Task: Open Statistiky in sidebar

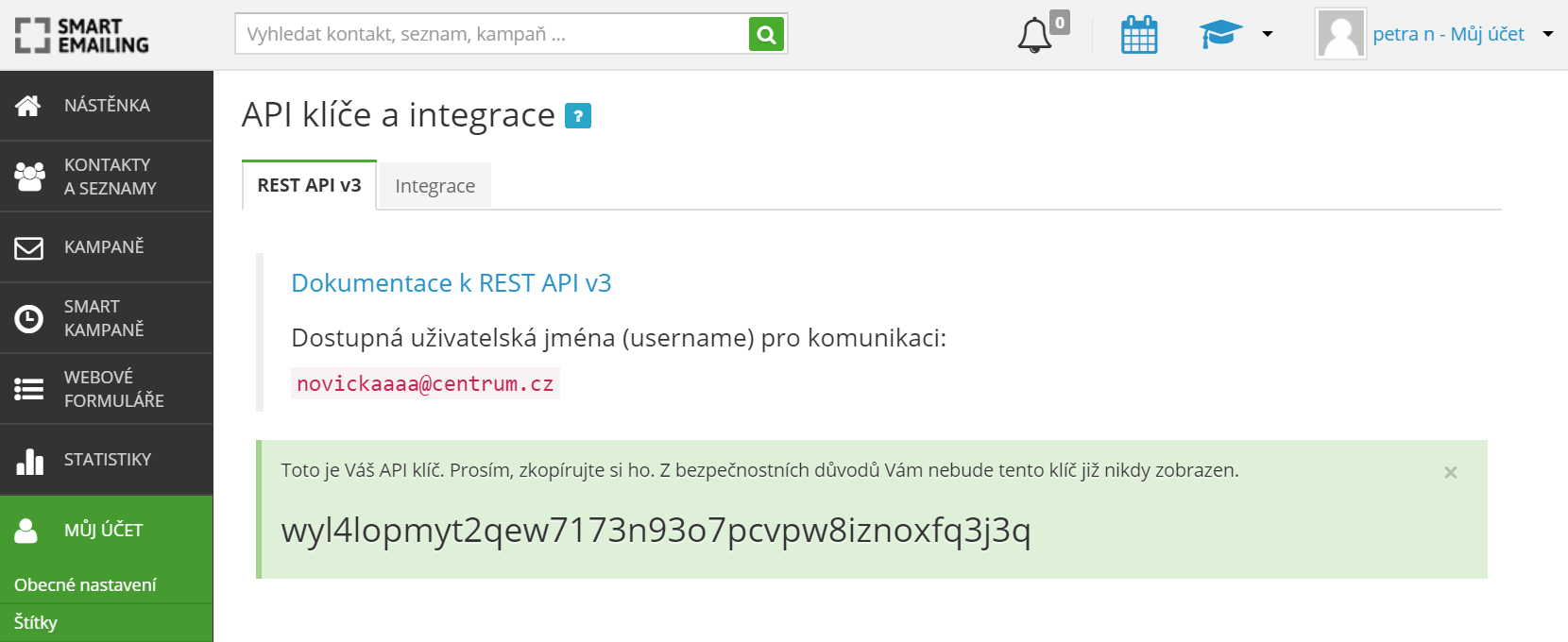Action: 106,460
